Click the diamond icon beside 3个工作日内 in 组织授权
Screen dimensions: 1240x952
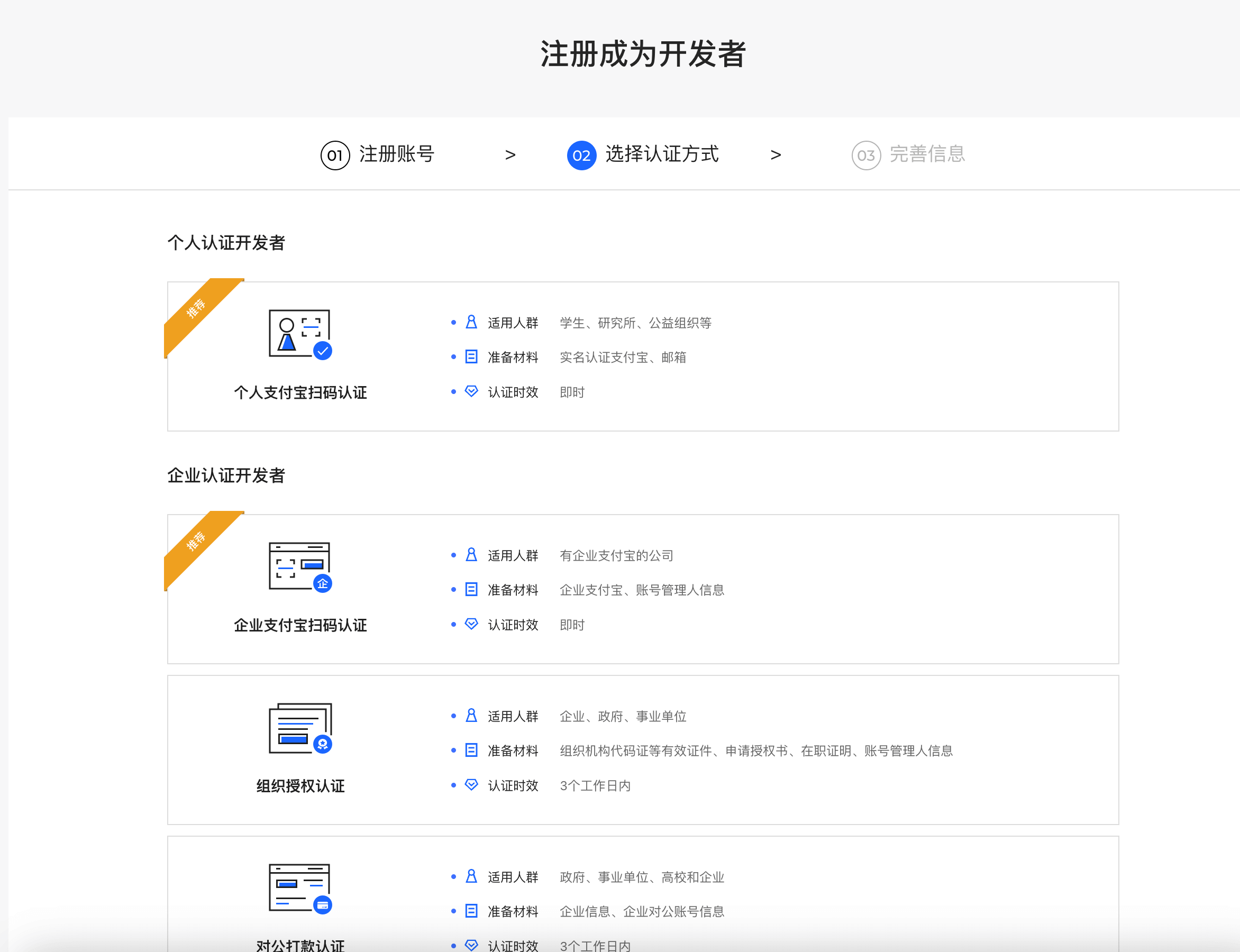click(471, 785)
